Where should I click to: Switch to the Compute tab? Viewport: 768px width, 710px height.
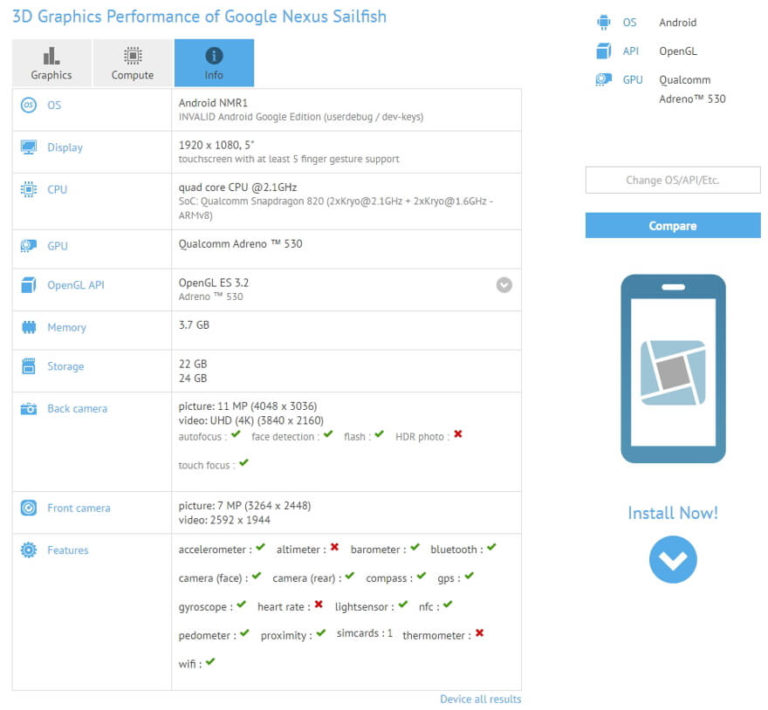point(132,63)
